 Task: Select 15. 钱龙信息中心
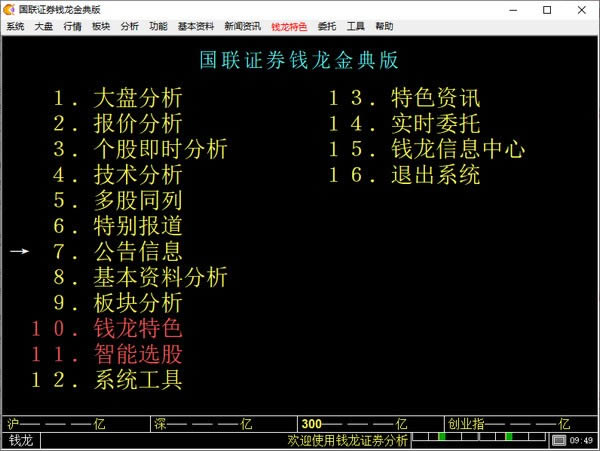point(427,149)
